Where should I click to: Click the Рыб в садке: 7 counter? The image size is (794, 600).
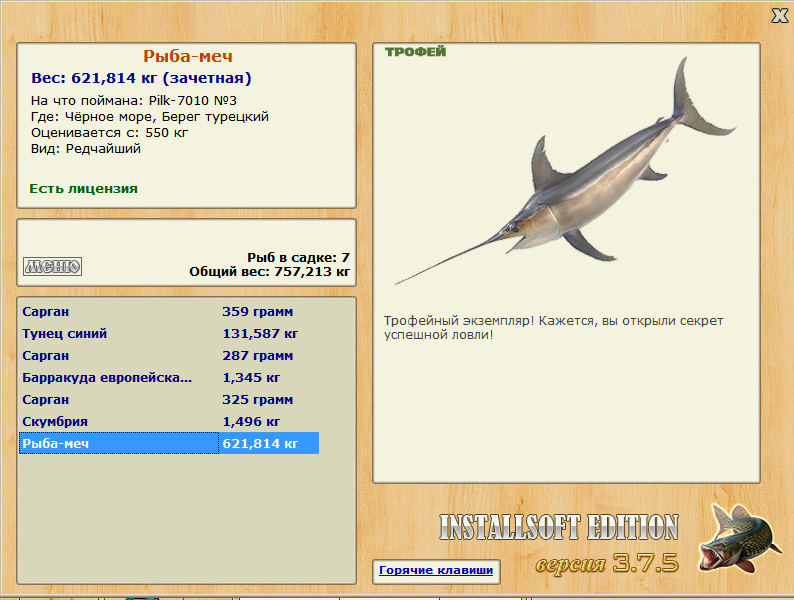[x=298, y=257]
